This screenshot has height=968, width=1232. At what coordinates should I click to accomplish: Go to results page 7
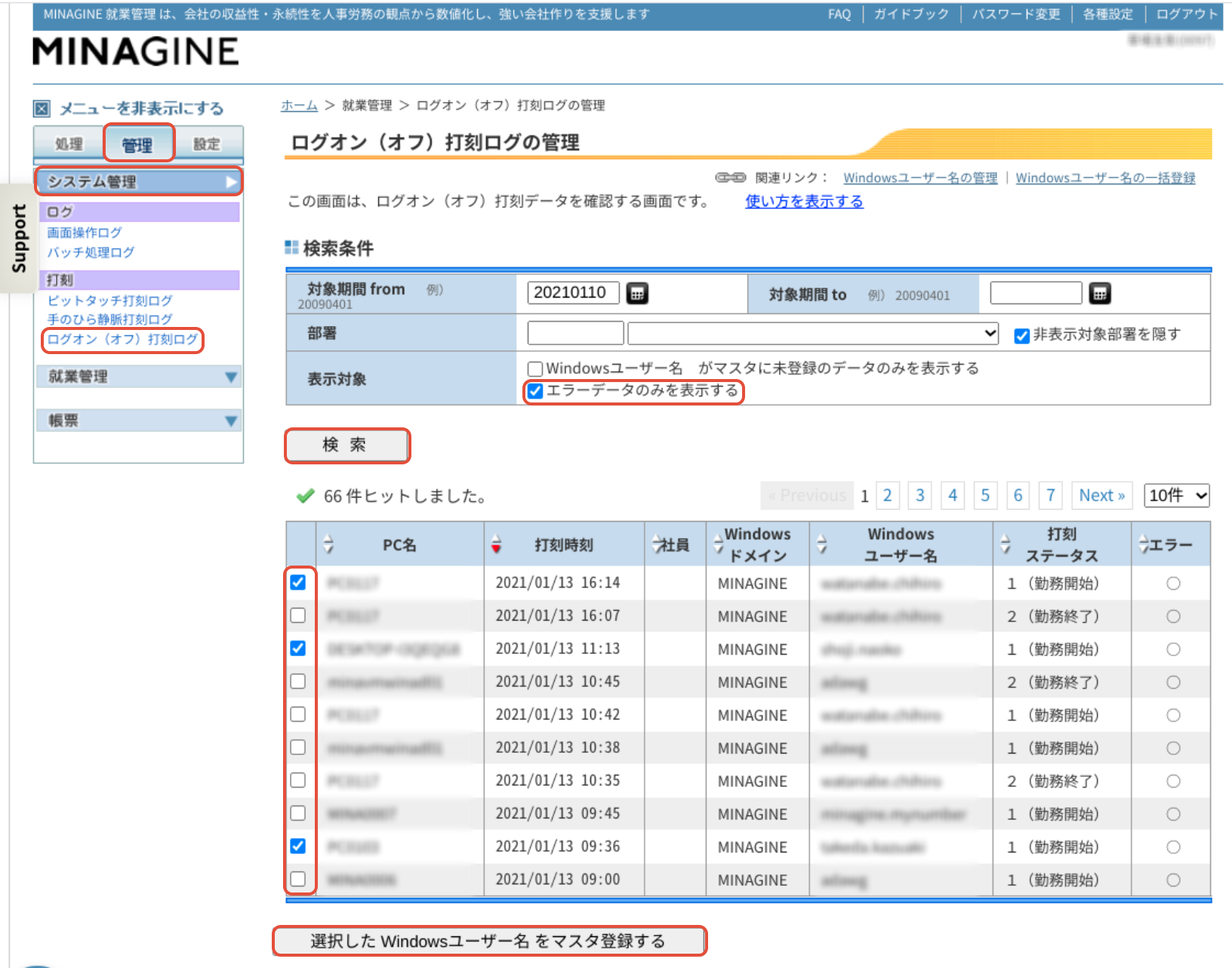click(1051, 495)
